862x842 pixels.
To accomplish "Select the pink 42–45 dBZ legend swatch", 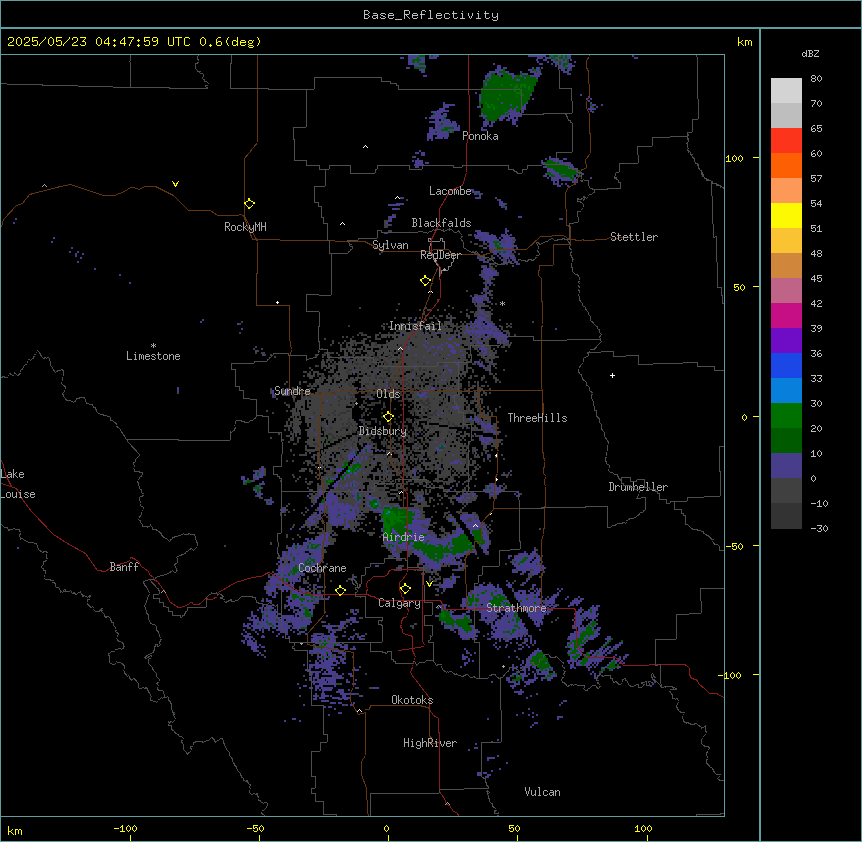I will (786, 291).
